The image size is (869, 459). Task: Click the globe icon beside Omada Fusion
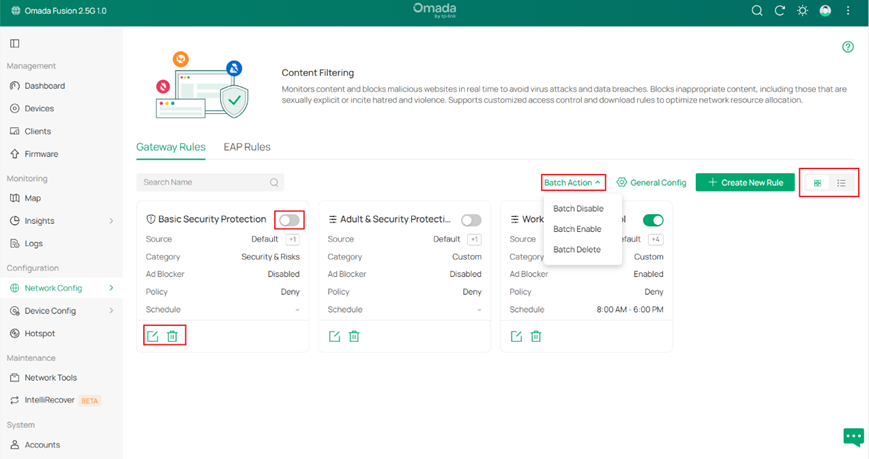[16, 11]
